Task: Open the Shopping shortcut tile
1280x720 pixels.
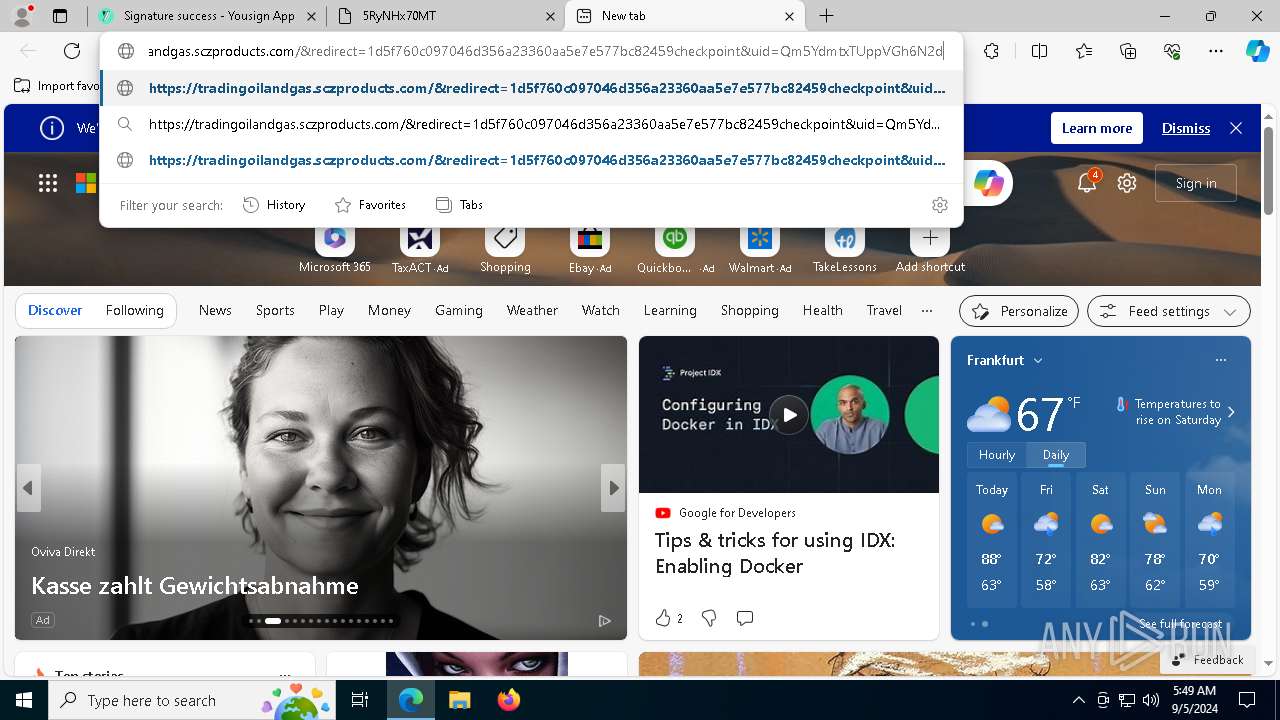Action: [x=505, y=249]
